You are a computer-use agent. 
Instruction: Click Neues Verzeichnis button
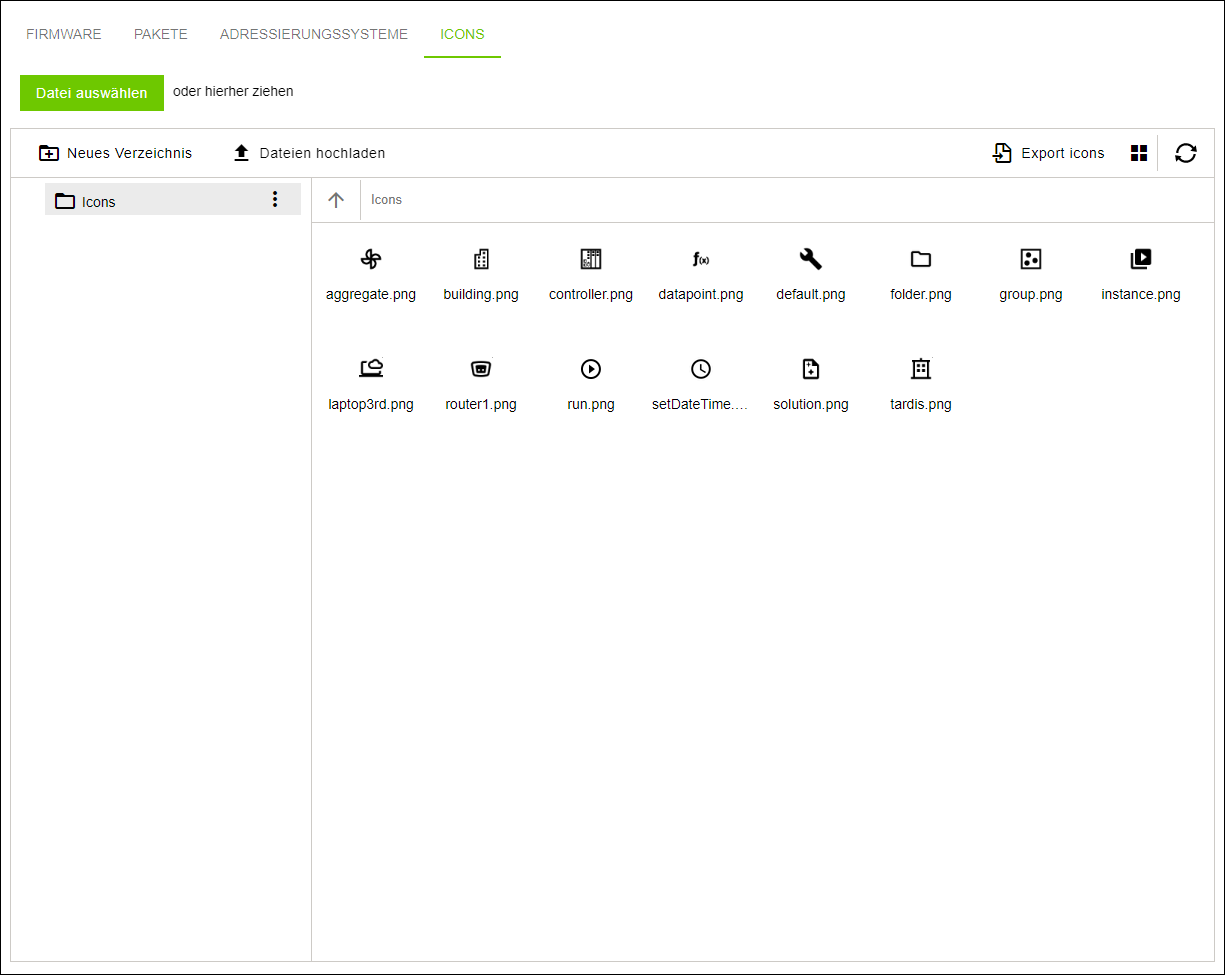click(116, 153)
